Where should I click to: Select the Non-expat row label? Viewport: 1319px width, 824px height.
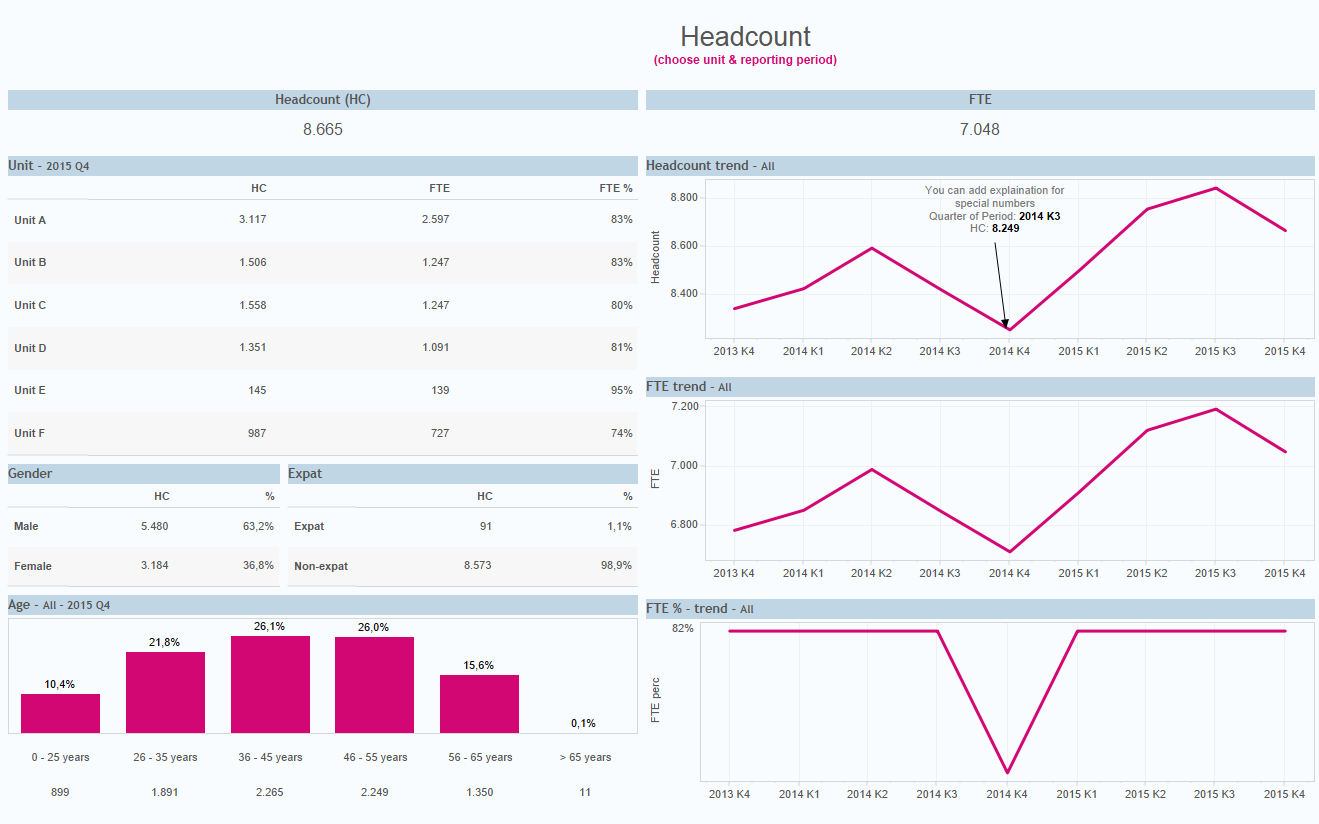point(321,566)
